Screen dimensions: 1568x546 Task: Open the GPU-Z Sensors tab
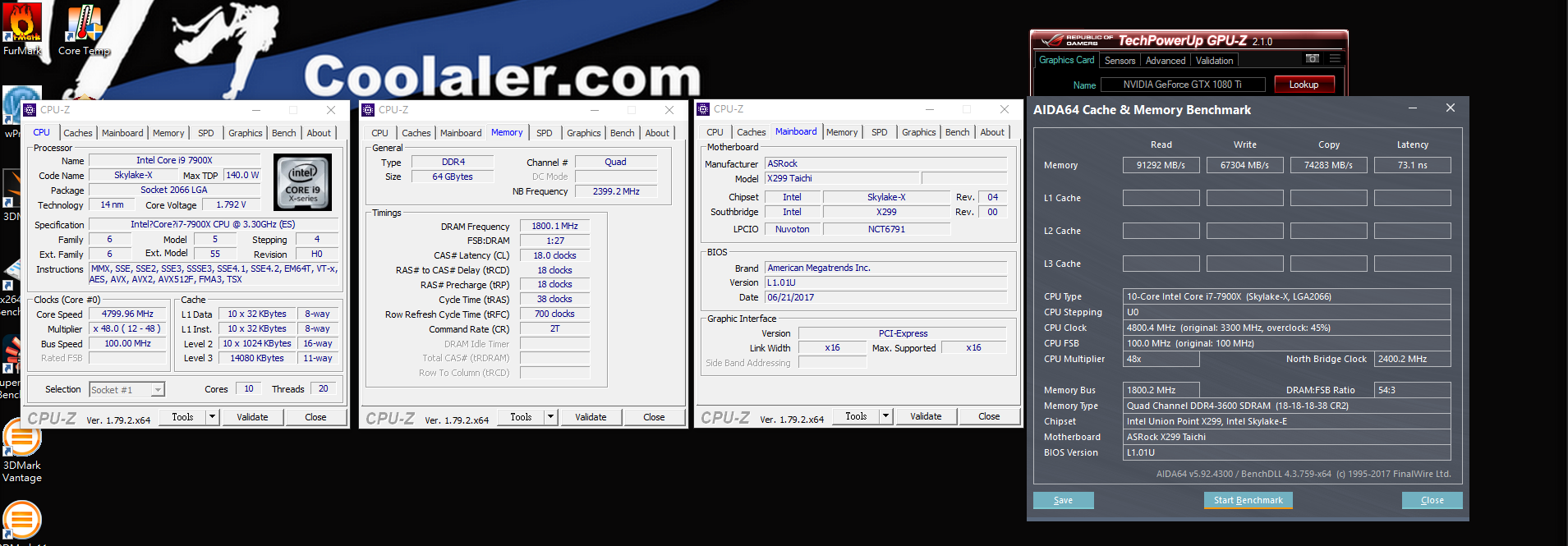1120,61
